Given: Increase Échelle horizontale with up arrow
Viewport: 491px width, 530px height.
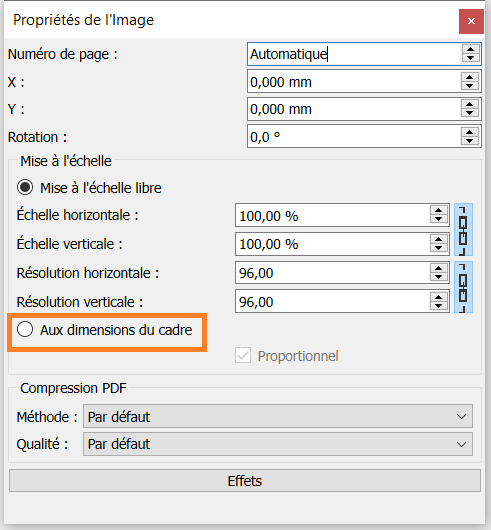Looking at the screenshot, I should (439, 210).
